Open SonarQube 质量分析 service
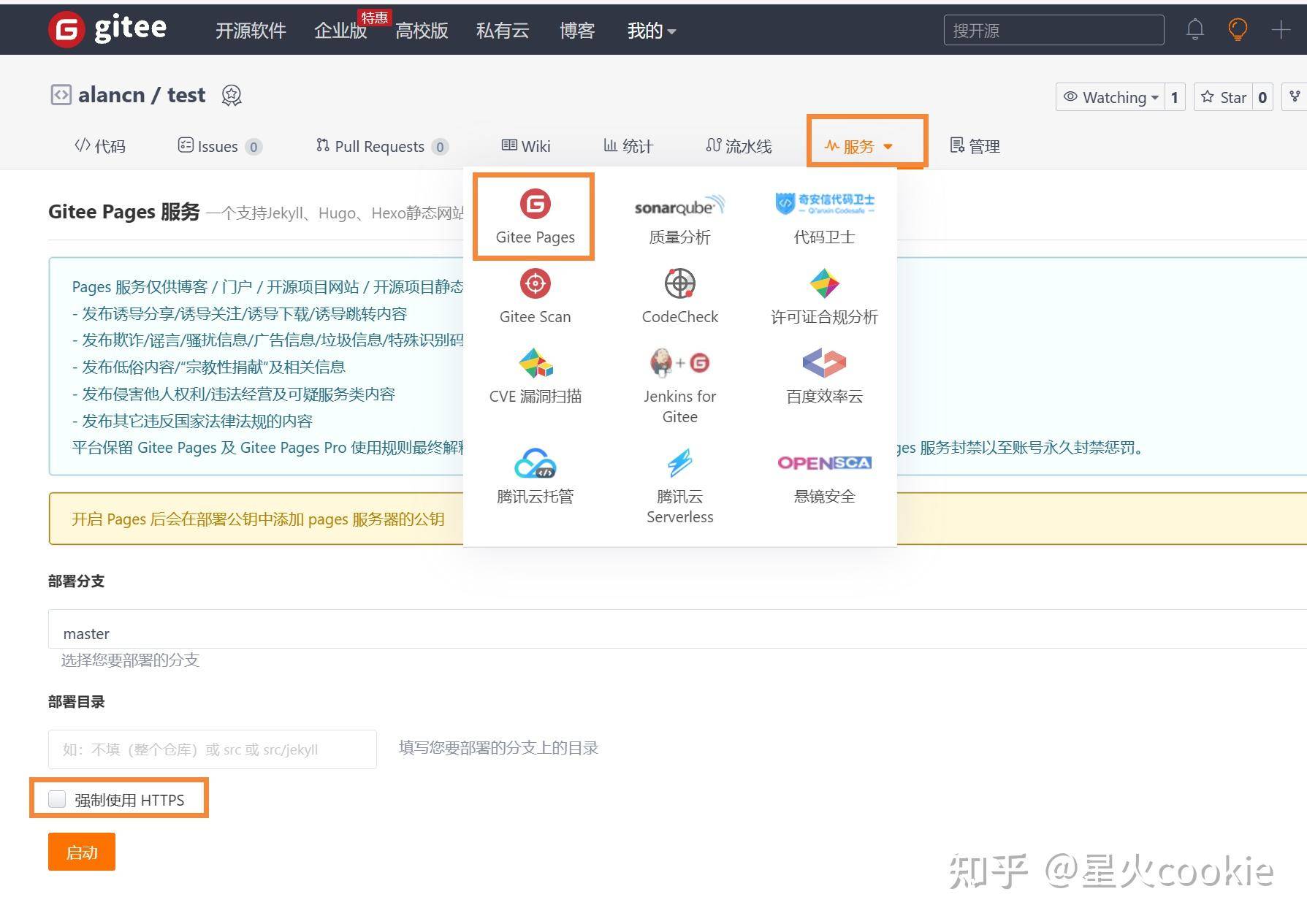 [679, 217]
